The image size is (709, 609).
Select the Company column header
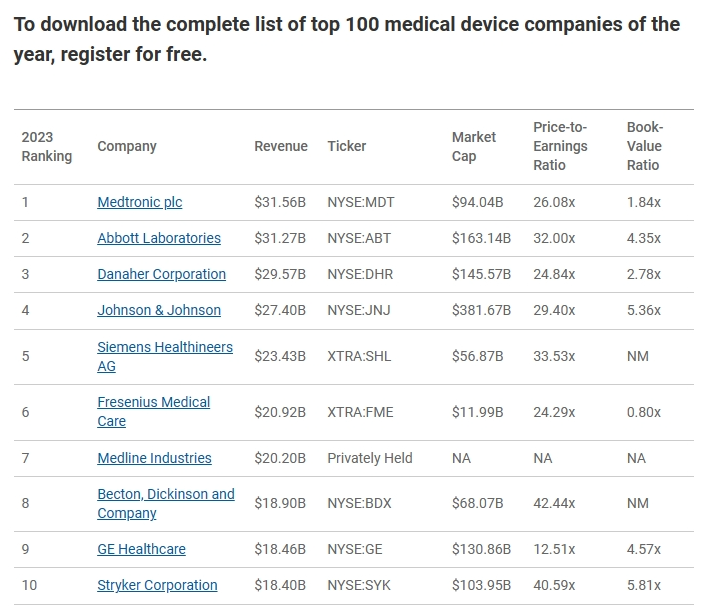[127, 146]
